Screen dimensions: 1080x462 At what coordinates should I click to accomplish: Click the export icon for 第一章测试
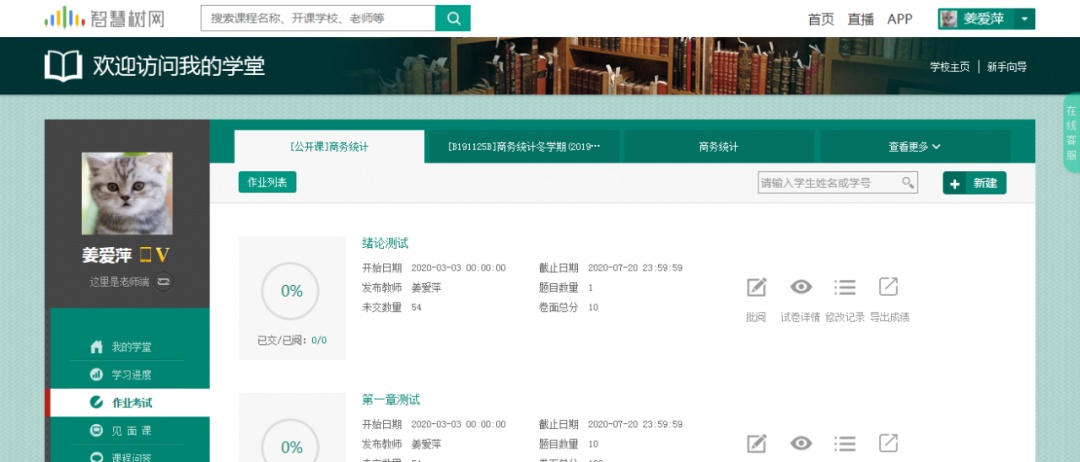point(888,443)
